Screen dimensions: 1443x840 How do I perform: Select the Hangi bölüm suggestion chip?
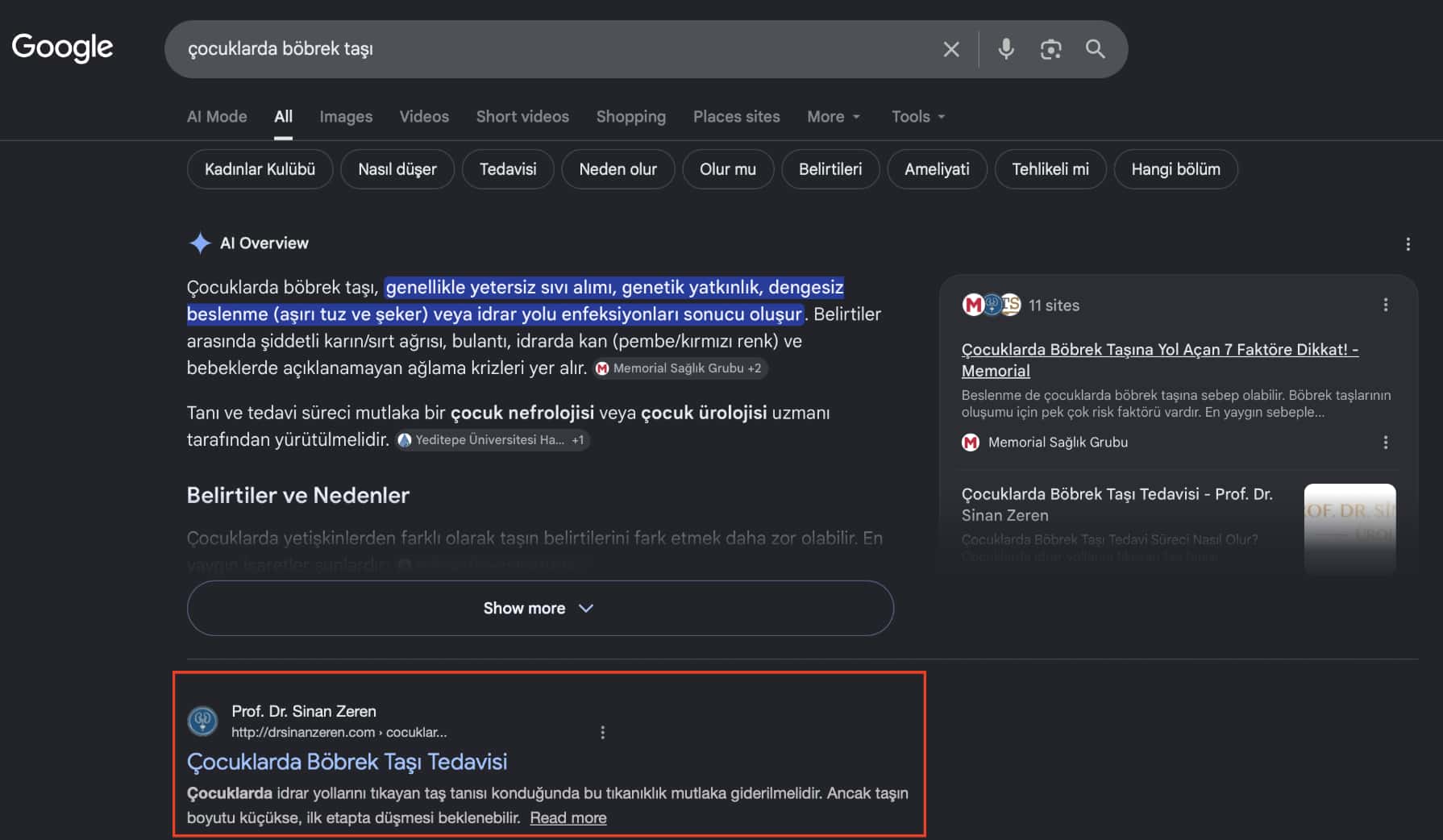coord(1175,169)
